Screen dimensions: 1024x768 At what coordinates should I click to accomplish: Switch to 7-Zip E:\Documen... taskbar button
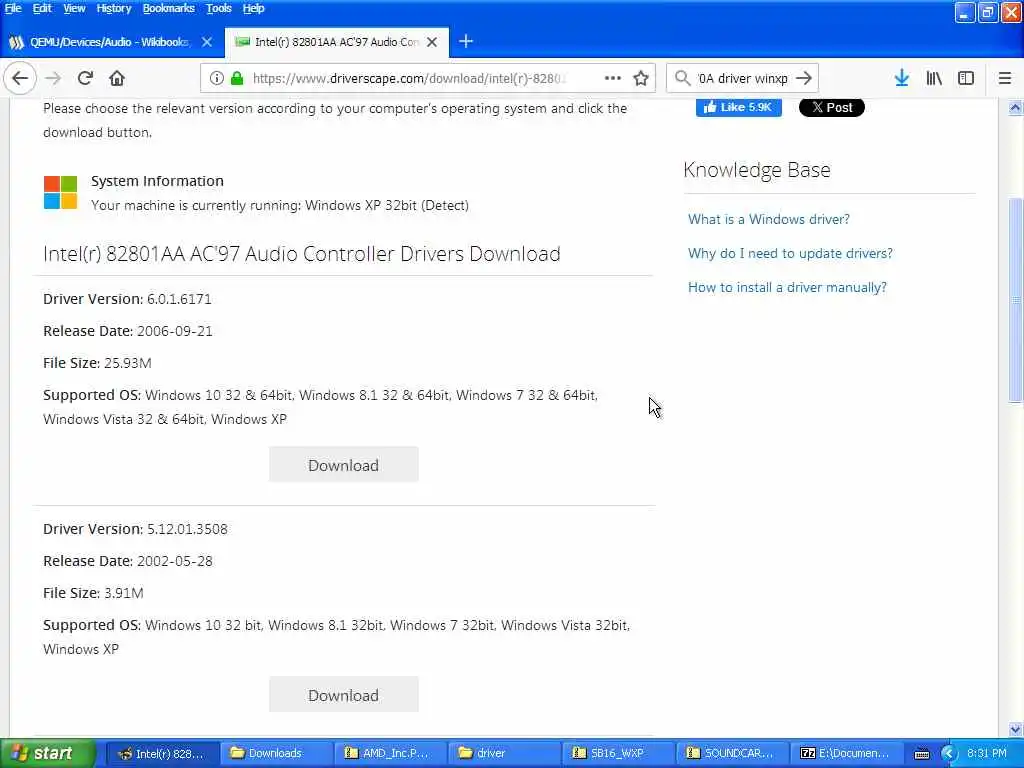845,753
